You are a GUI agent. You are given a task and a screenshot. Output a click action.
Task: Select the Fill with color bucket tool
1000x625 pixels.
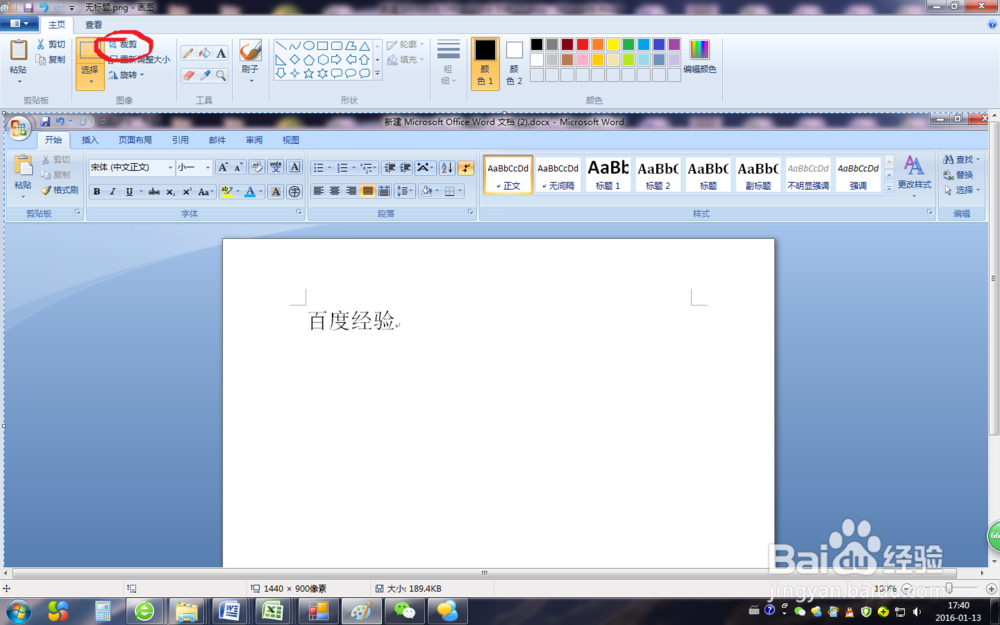(x=205, y=53)
